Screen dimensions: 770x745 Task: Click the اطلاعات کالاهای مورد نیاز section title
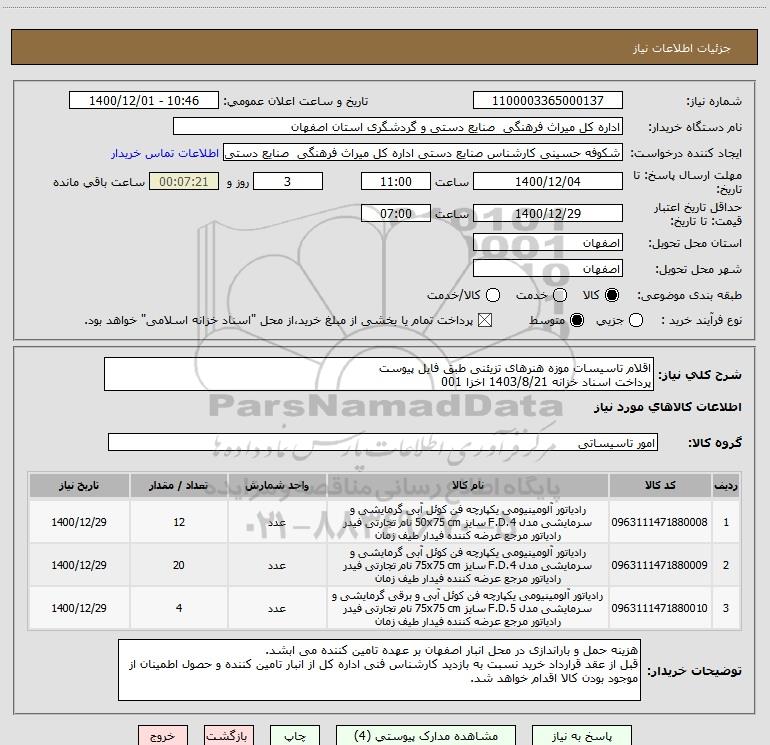668,407
